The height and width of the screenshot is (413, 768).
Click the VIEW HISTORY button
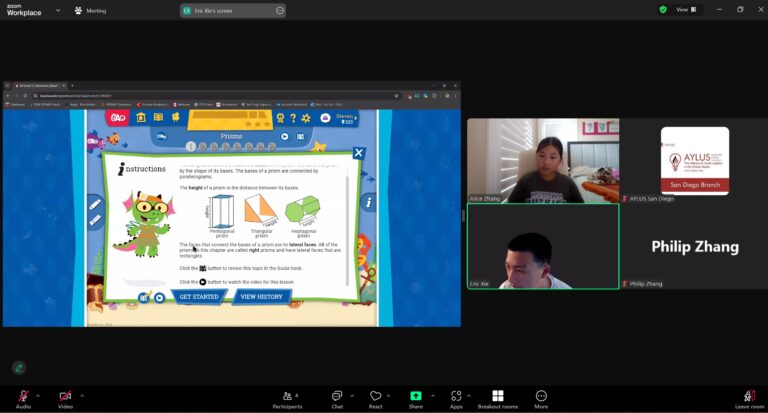point(262,297)
